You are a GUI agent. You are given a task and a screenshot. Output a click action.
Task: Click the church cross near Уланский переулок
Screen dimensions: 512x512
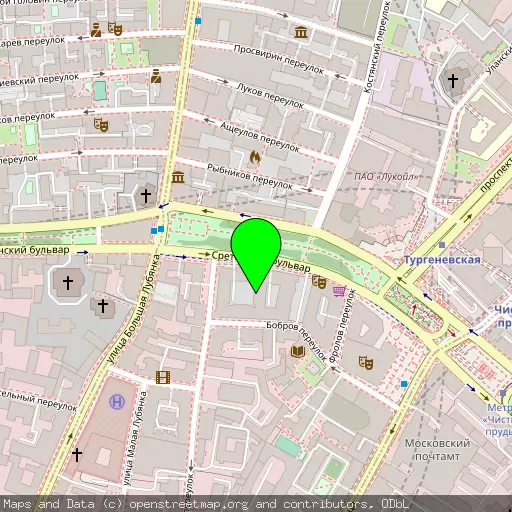pos(453,81)
